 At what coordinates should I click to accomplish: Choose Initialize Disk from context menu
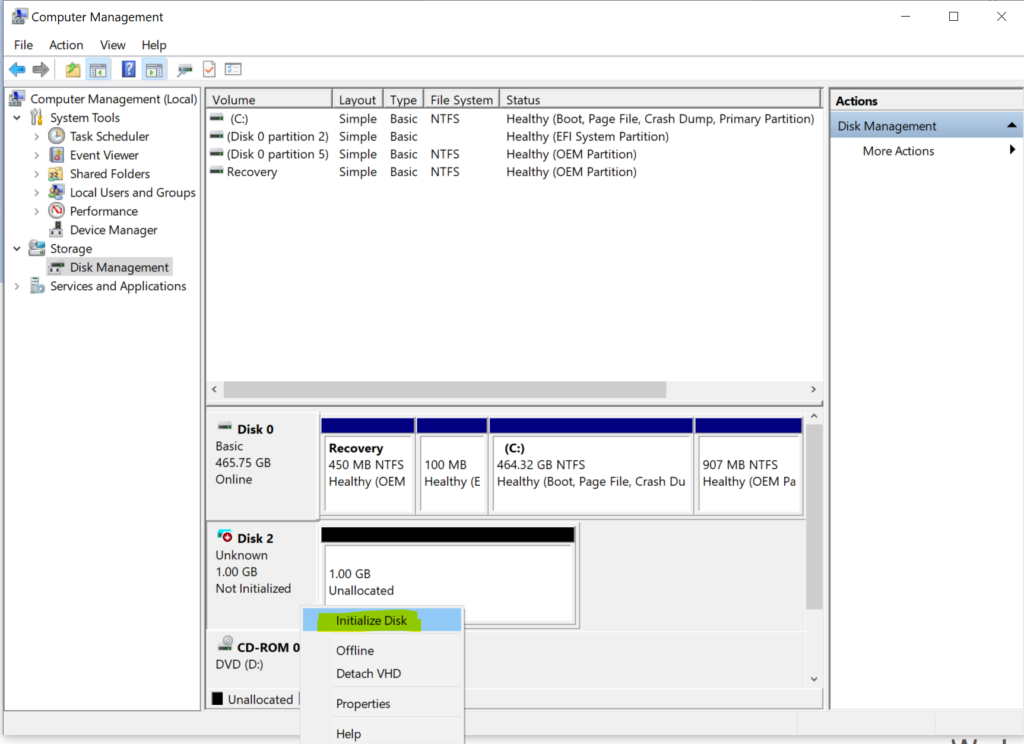371,620
